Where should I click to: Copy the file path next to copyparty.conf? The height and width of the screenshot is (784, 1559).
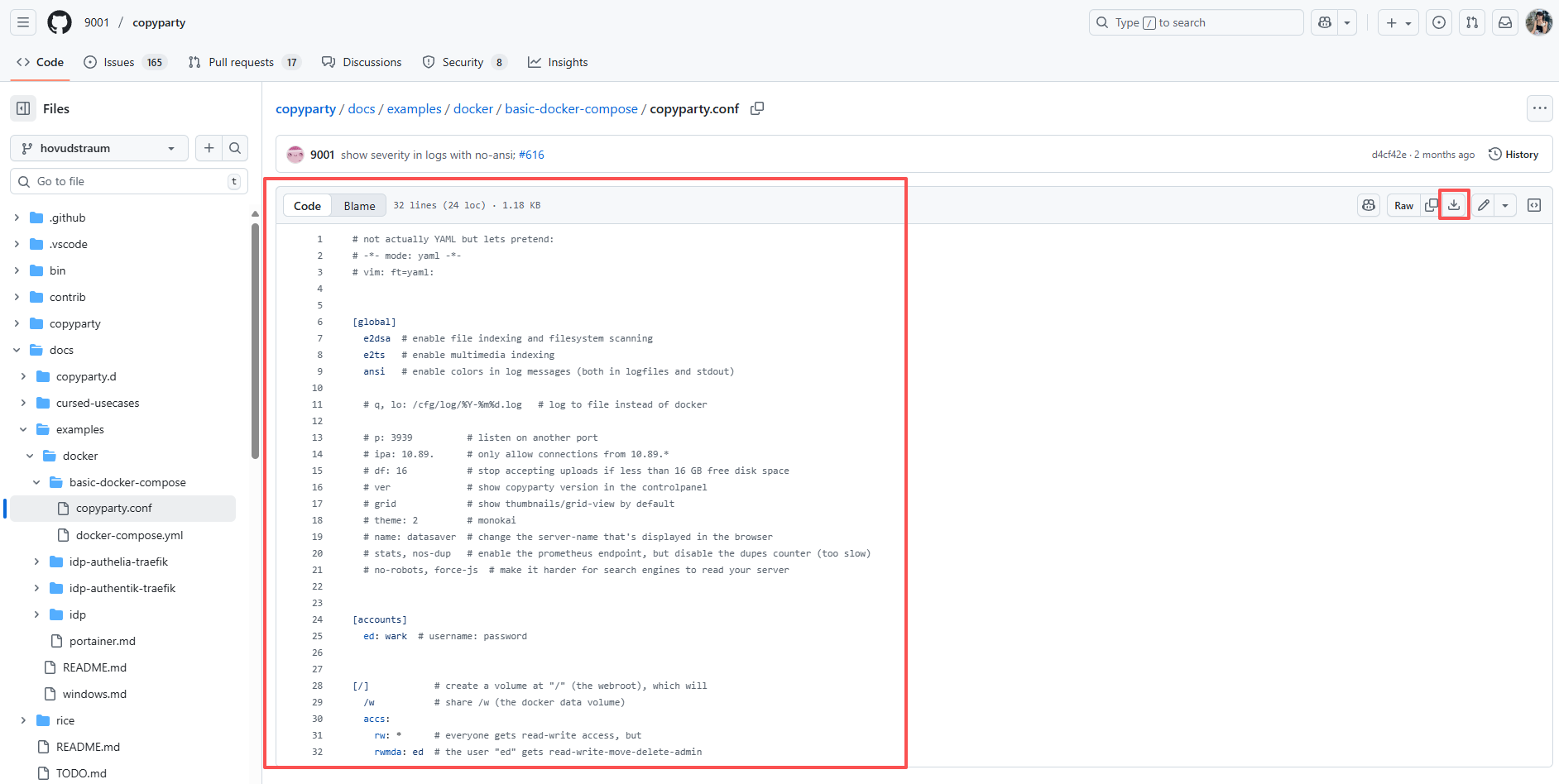[756, 109]
